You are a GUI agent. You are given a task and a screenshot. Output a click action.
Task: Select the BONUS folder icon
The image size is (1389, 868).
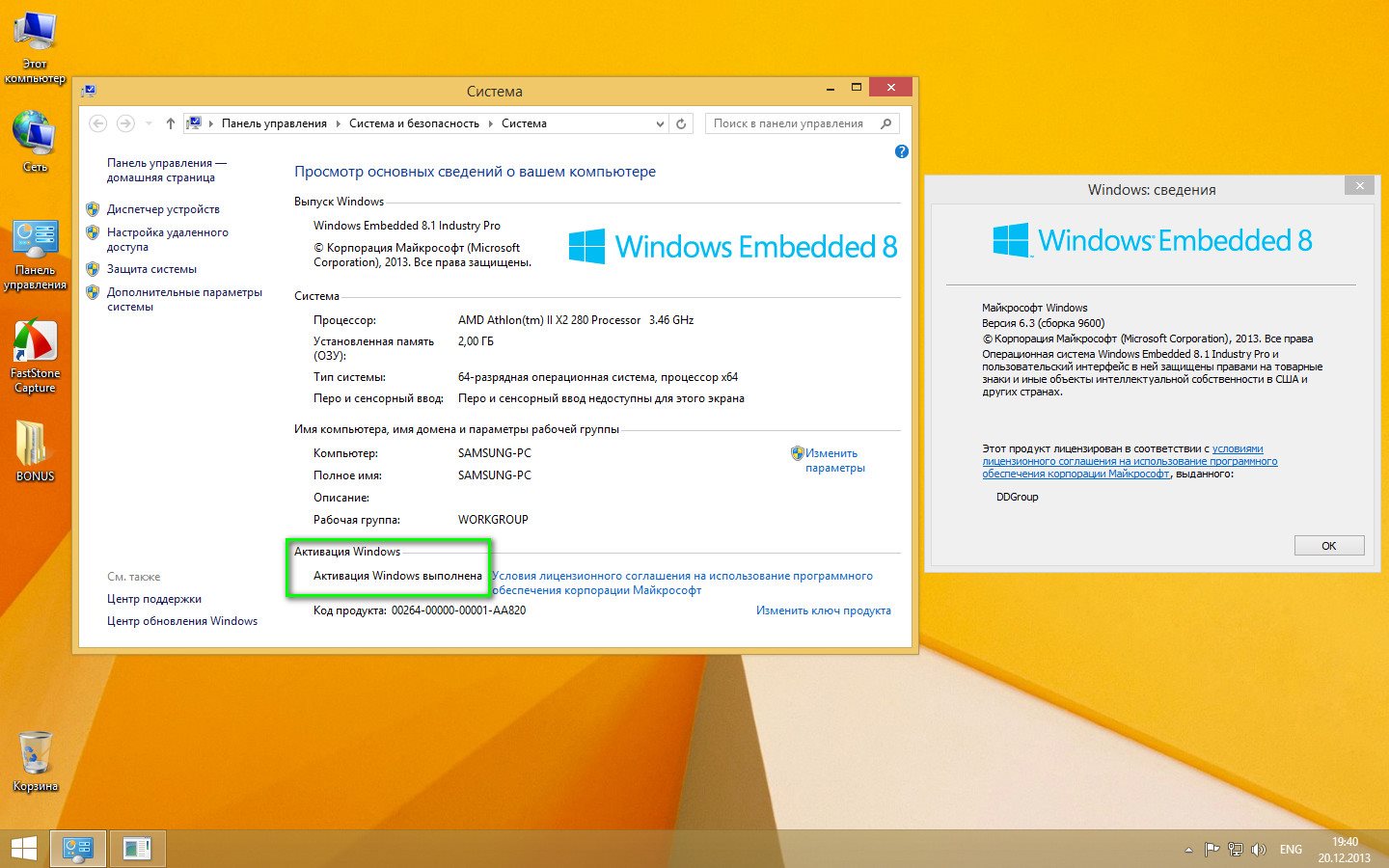point(35,450)
